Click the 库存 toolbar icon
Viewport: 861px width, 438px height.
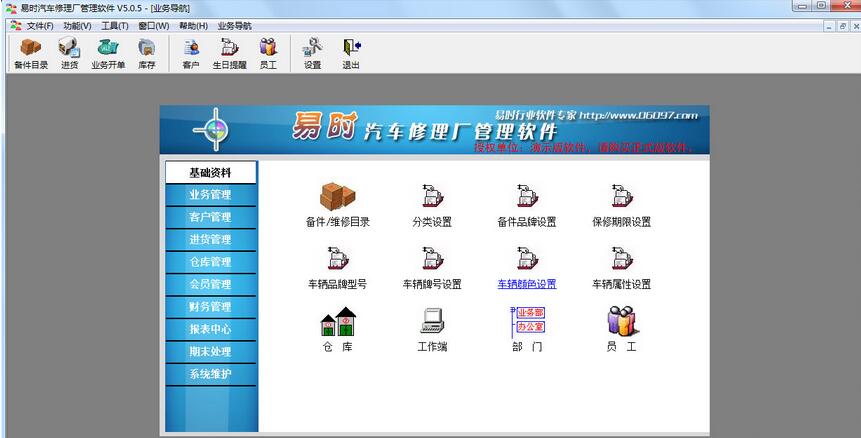pos(147,48)
